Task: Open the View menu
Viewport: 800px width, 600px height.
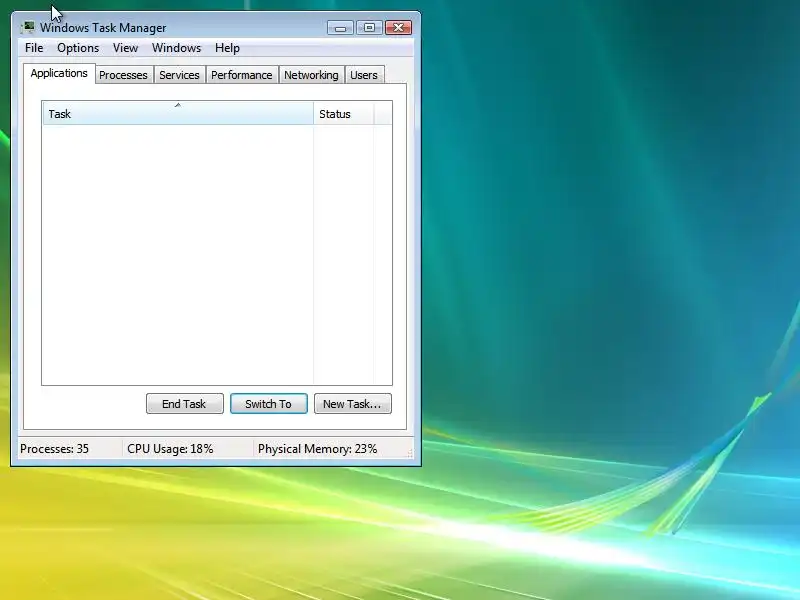Action: click(126, 48)
